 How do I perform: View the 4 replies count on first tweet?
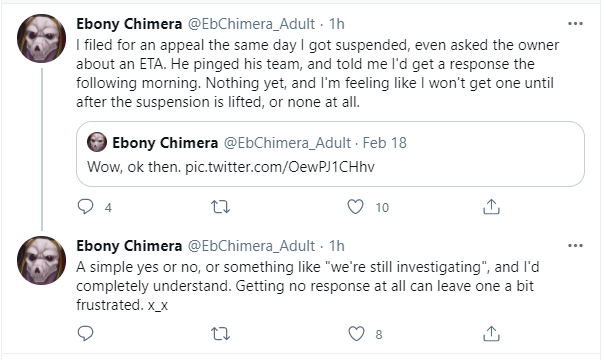pyautogui.click(x=108, y=208)
